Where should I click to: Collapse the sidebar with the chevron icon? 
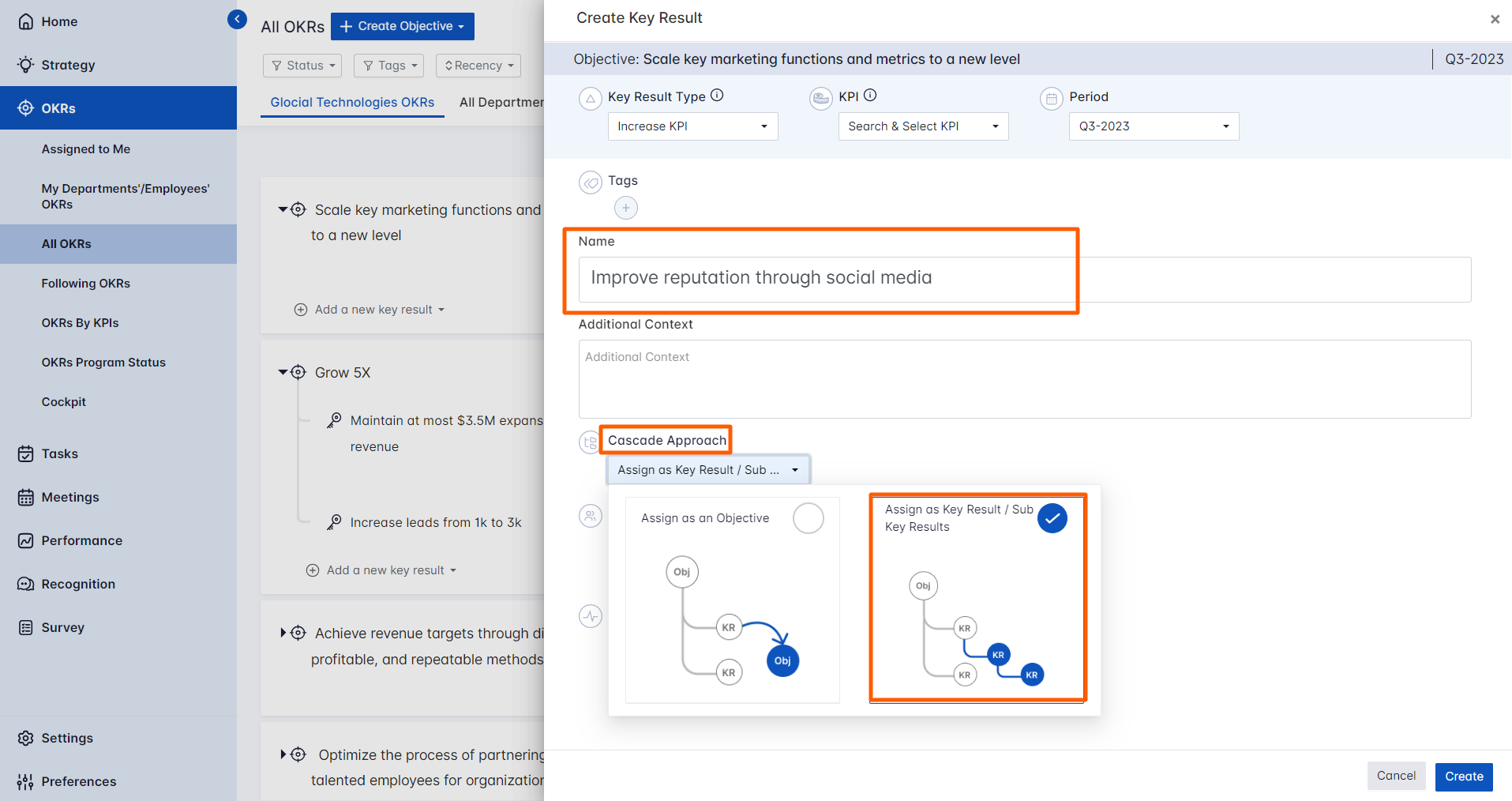click(237, 19)
